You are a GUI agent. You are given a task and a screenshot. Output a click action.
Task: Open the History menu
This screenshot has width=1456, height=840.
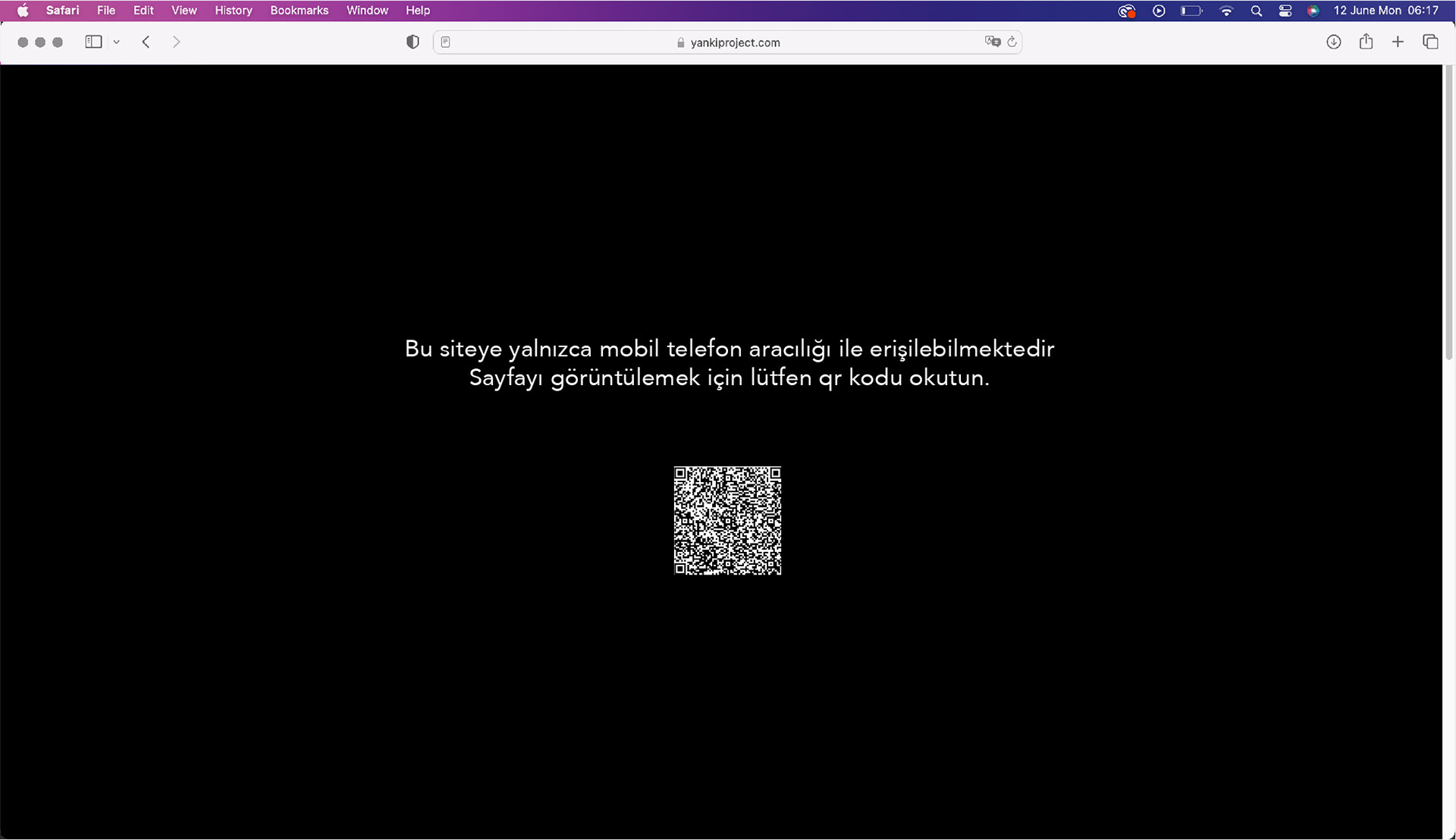coord(233,11)
